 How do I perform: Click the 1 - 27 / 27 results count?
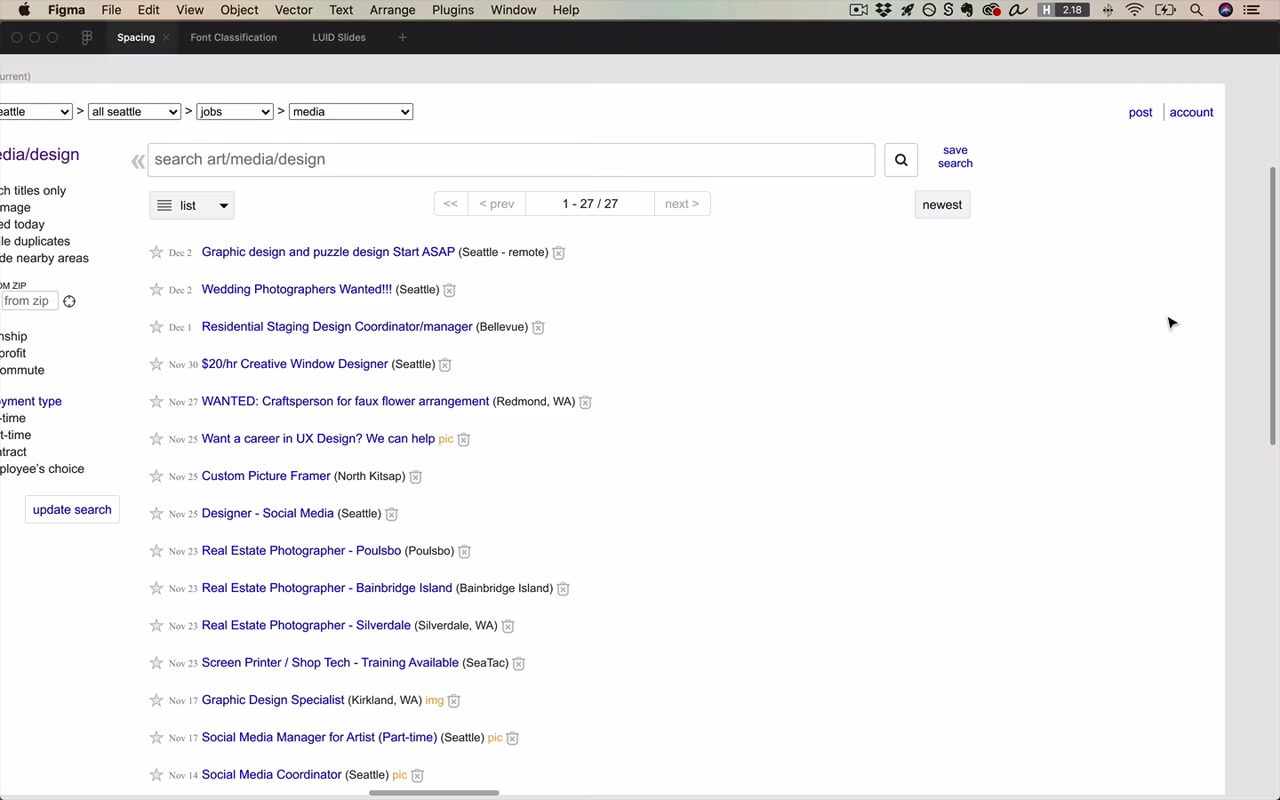(x=590, y=204)
